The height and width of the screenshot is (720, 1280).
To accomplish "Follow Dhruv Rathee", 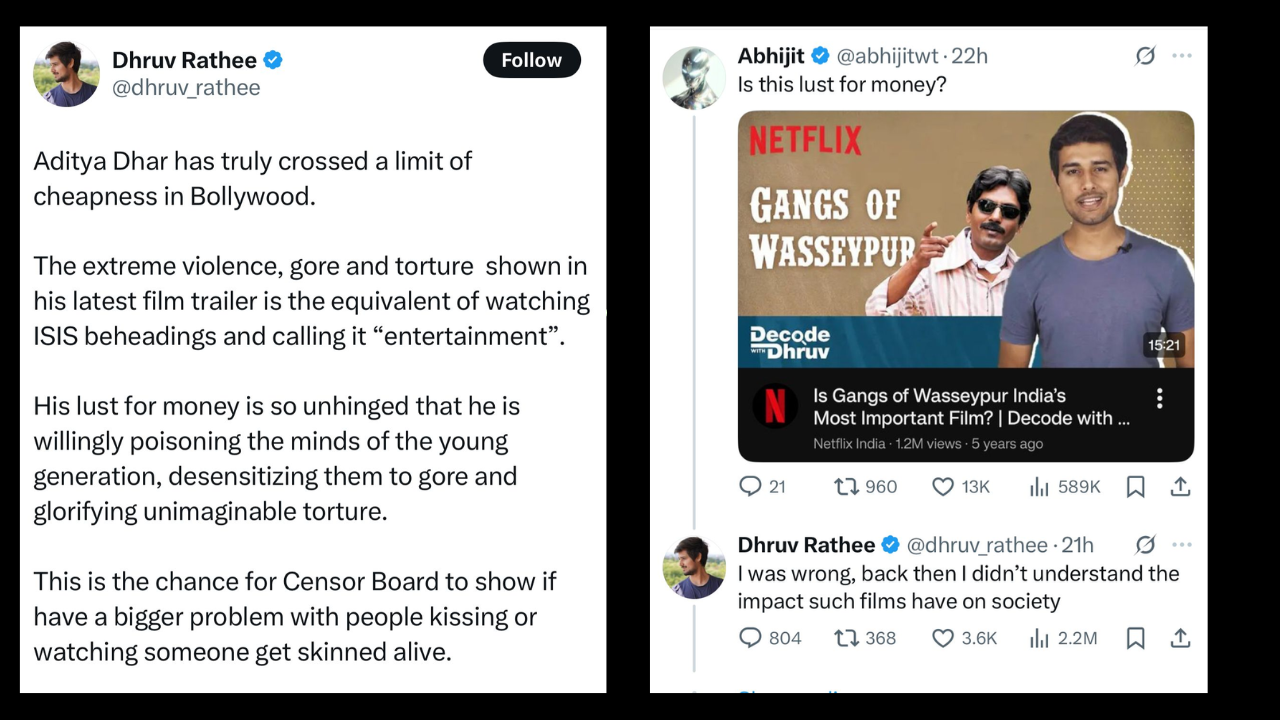I will pos(531,60).
